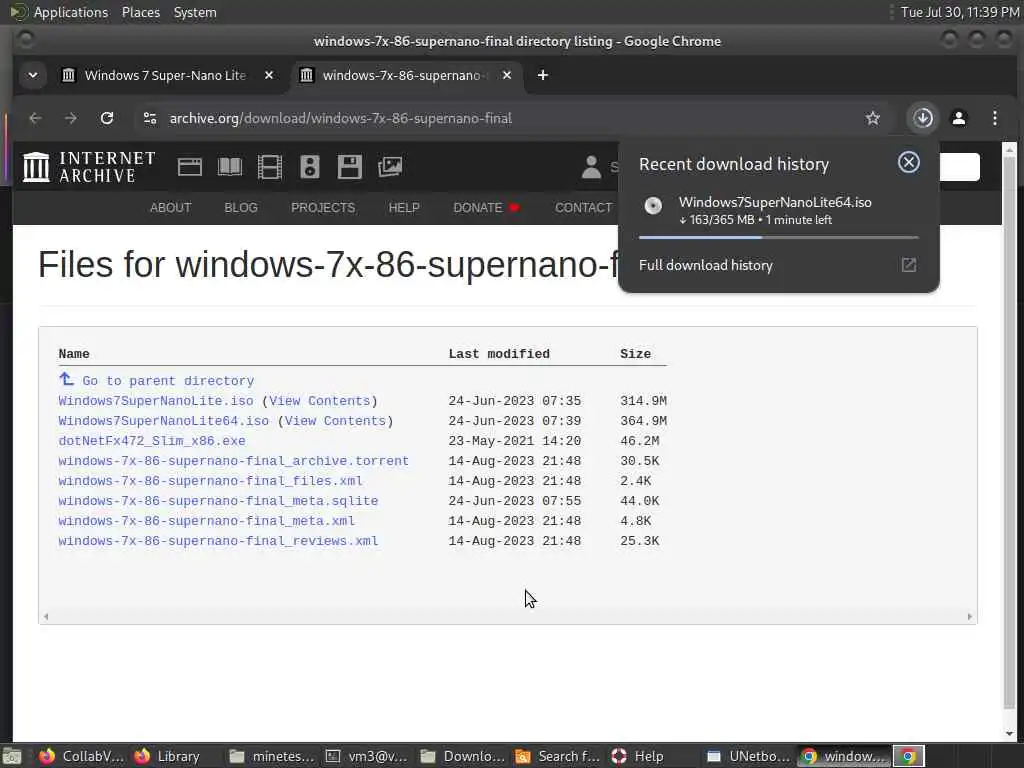Open a new tab with the plus button
1024x768 pixels.
543,75
